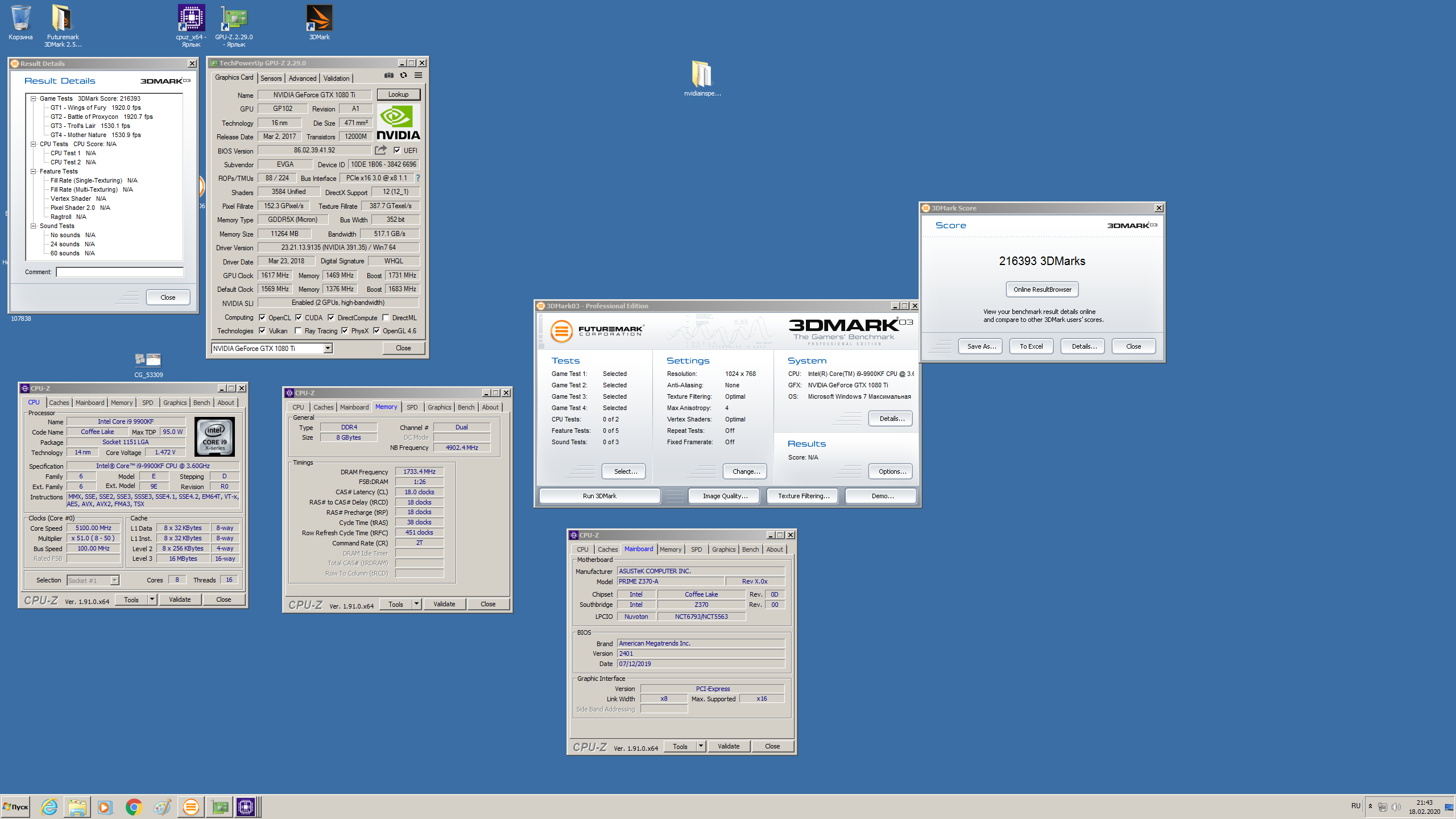1456x819 pixels.
Task: Click the Run 3DMark button
Action: pos(599,496)
